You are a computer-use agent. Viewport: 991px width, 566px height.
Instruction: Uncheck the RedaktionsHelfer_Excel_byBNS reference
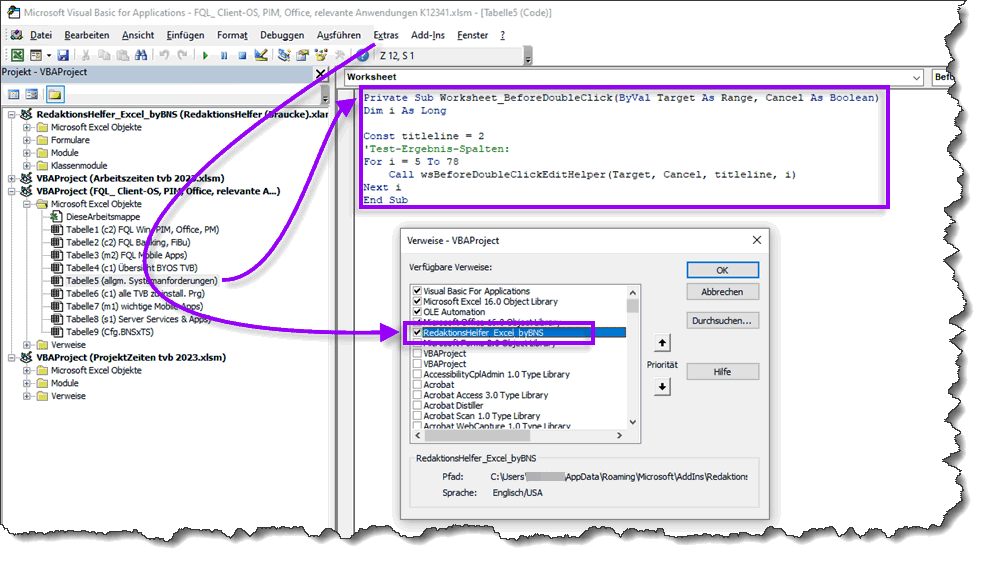pyautogui.click(x=418, y=333)
